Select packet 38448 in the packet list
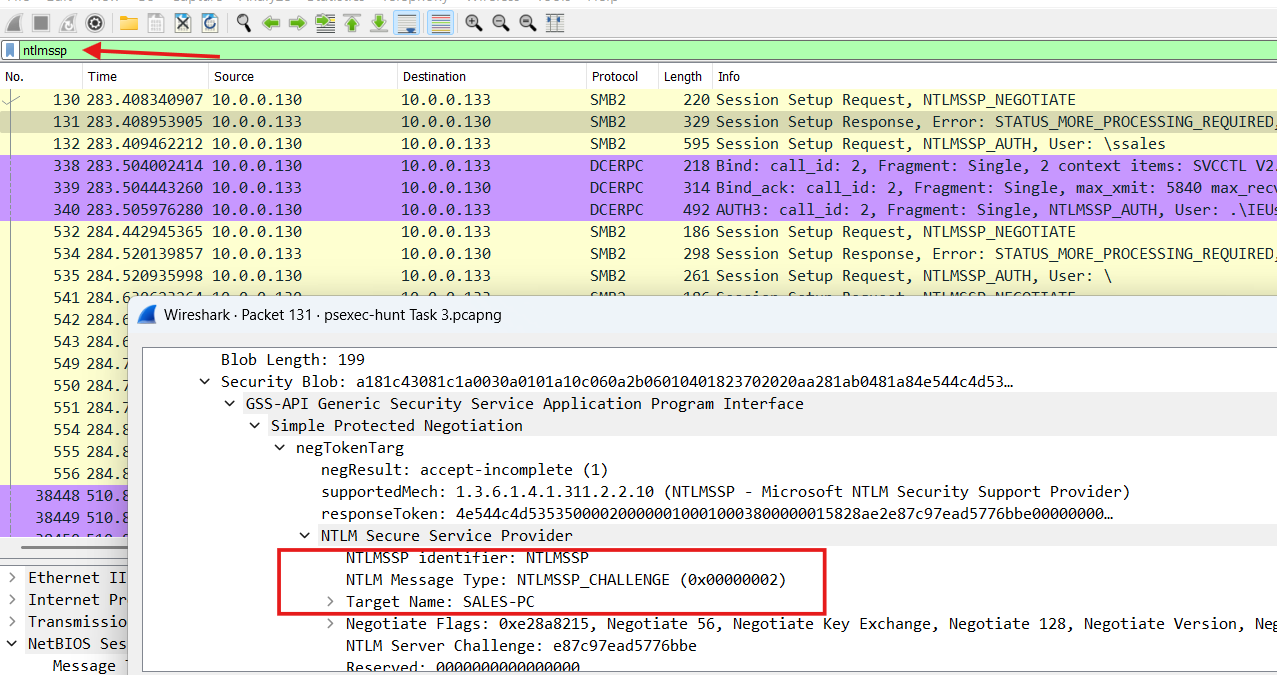Viewport: 1277px width, 675px height. [x=64, y=496]
